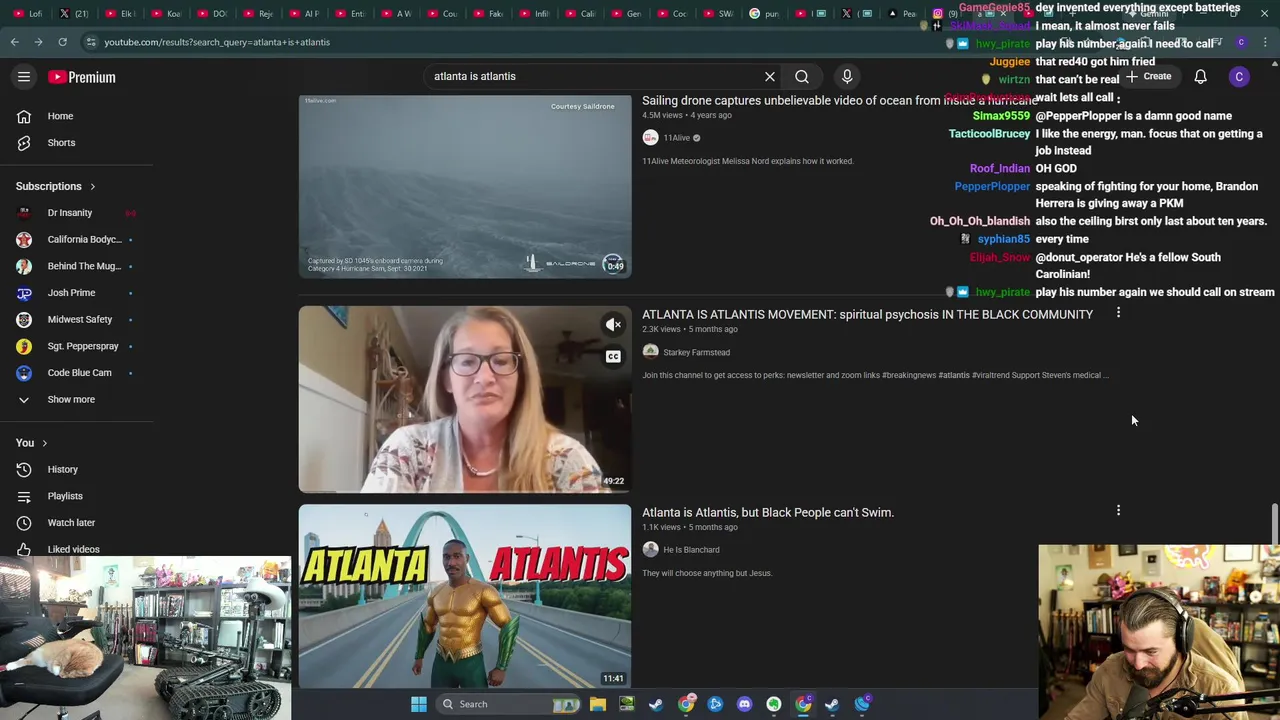Screen dimensions: 1280x720
Task: Switch to the X (21) browser tab
Action: tap(74, 13)
